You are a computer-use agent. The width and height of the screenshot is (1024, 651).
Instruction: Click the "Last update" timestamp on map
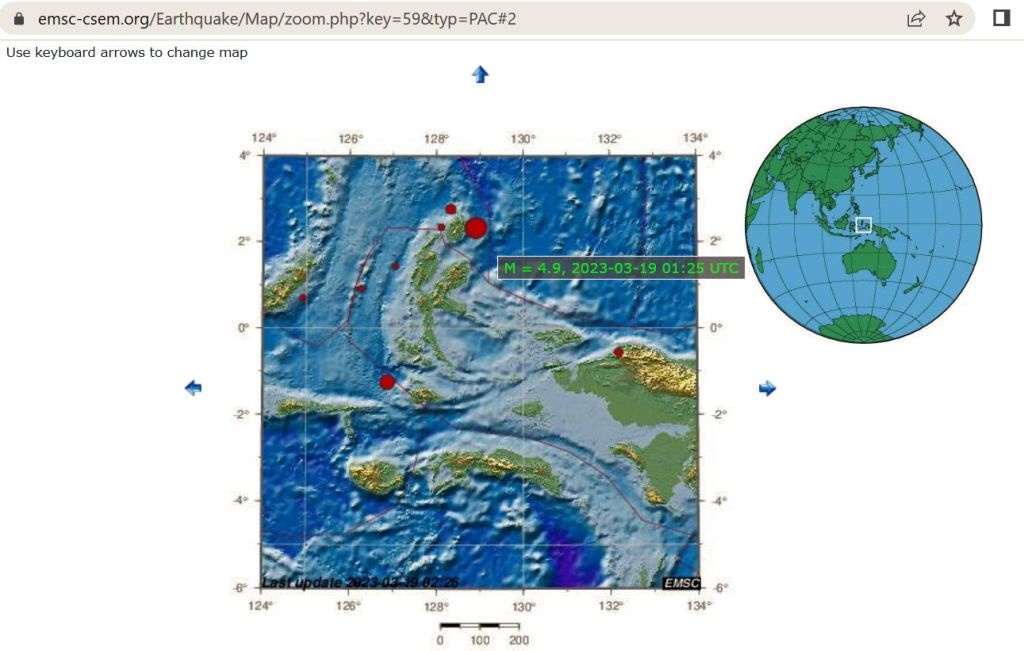[x=360, y=583]
